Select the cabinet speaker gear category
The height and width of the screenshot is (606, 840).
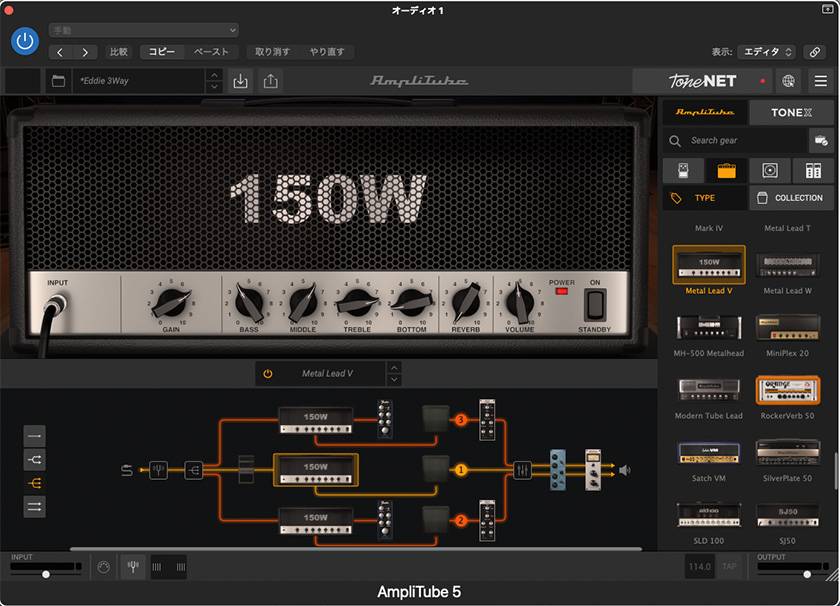coord(769,170)
